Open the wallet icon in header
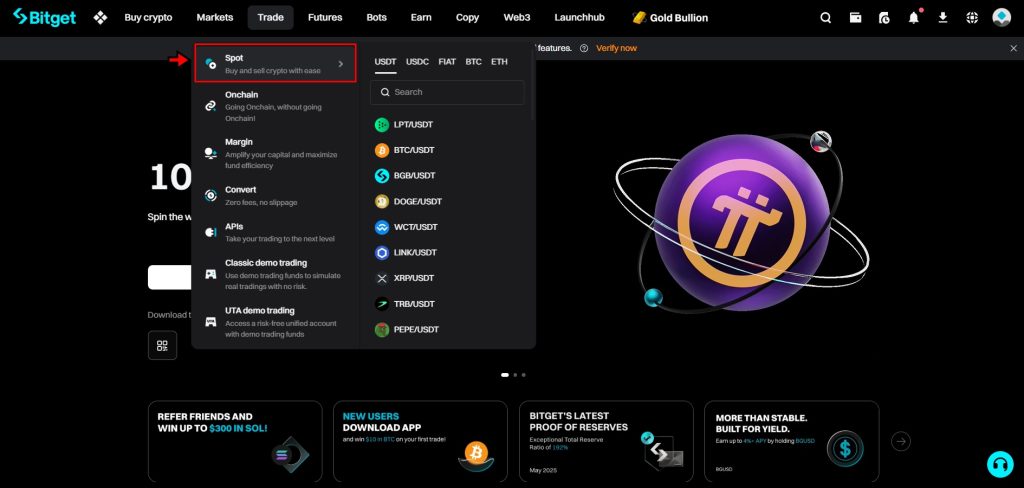Screen dimensions: 1024x488 [x=855, y=18]
